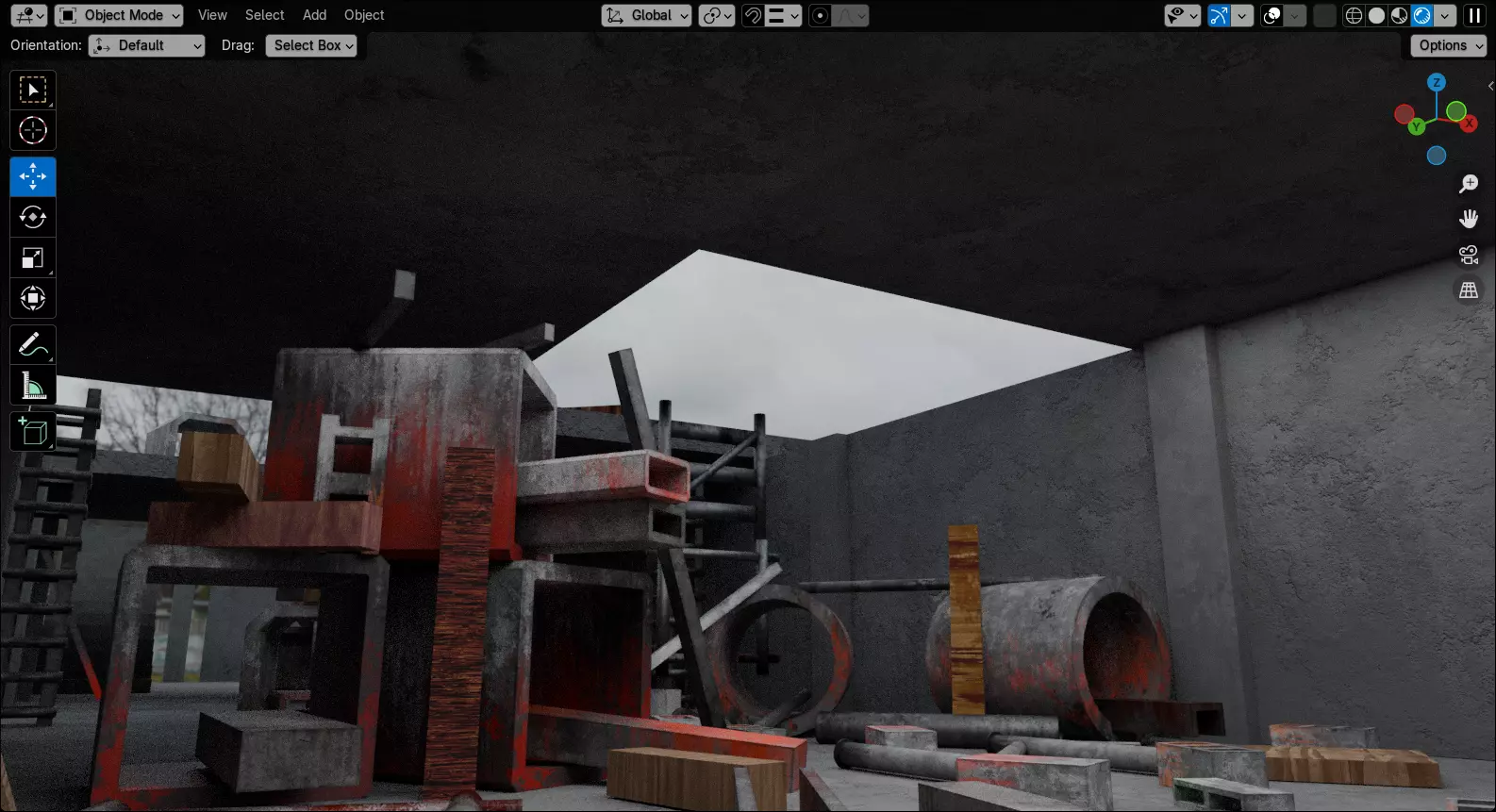1496x812 pixels.
Task: Switch to material preview shading
Action: (1399, 15)
